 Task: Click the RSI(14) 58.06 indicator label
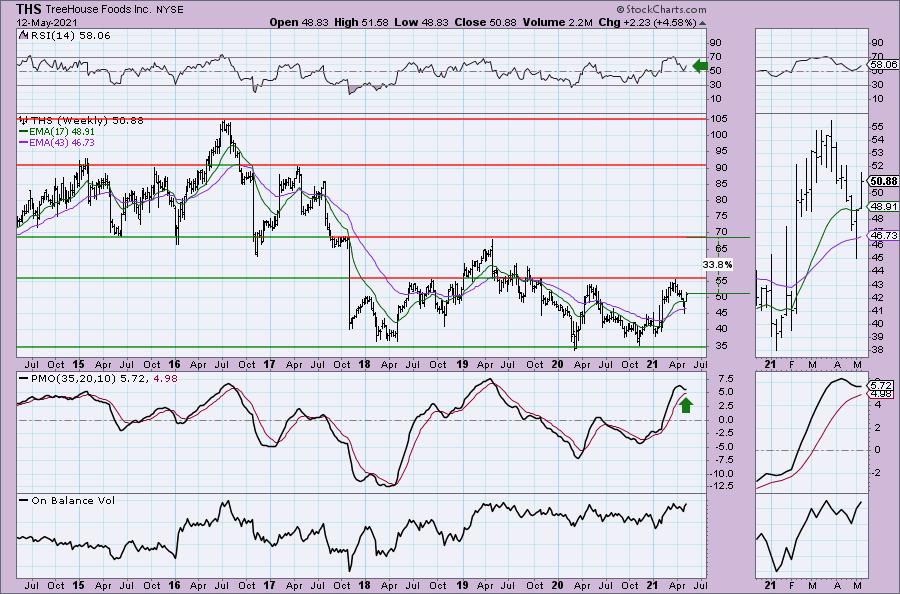tap(69, 36)
